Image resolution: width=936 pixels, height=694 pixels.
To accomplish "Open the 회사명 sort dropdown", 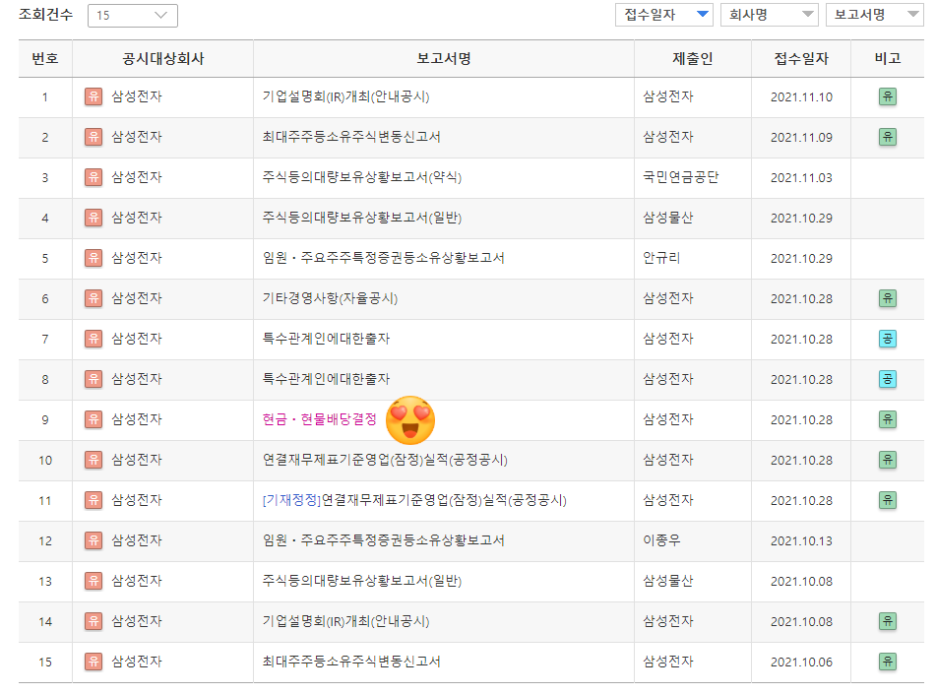I will pyautogui.click(x=769, y=14).
